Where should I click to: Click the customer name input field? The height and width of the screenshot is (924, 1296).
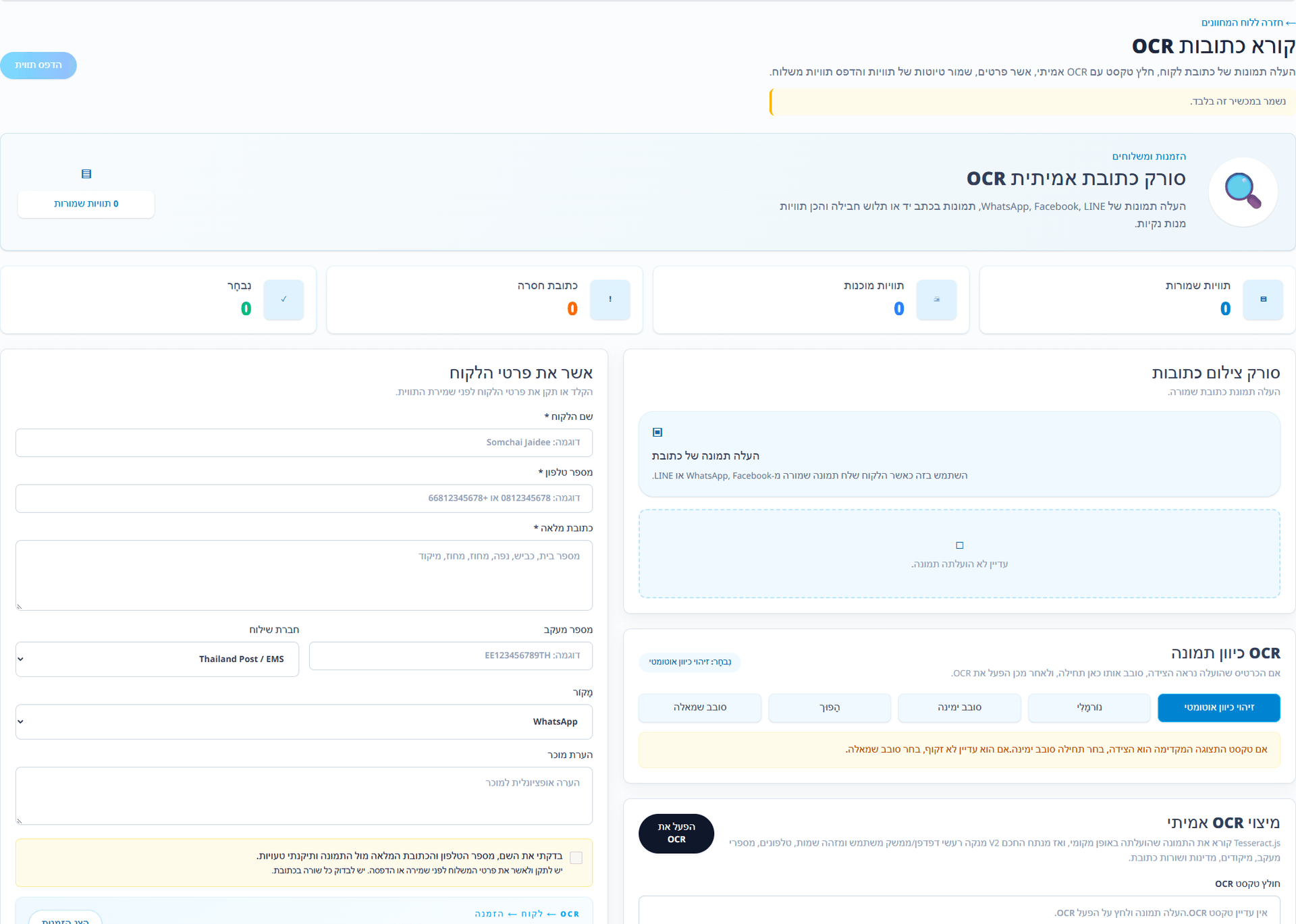pyautogui.click(x=304, y=443)
